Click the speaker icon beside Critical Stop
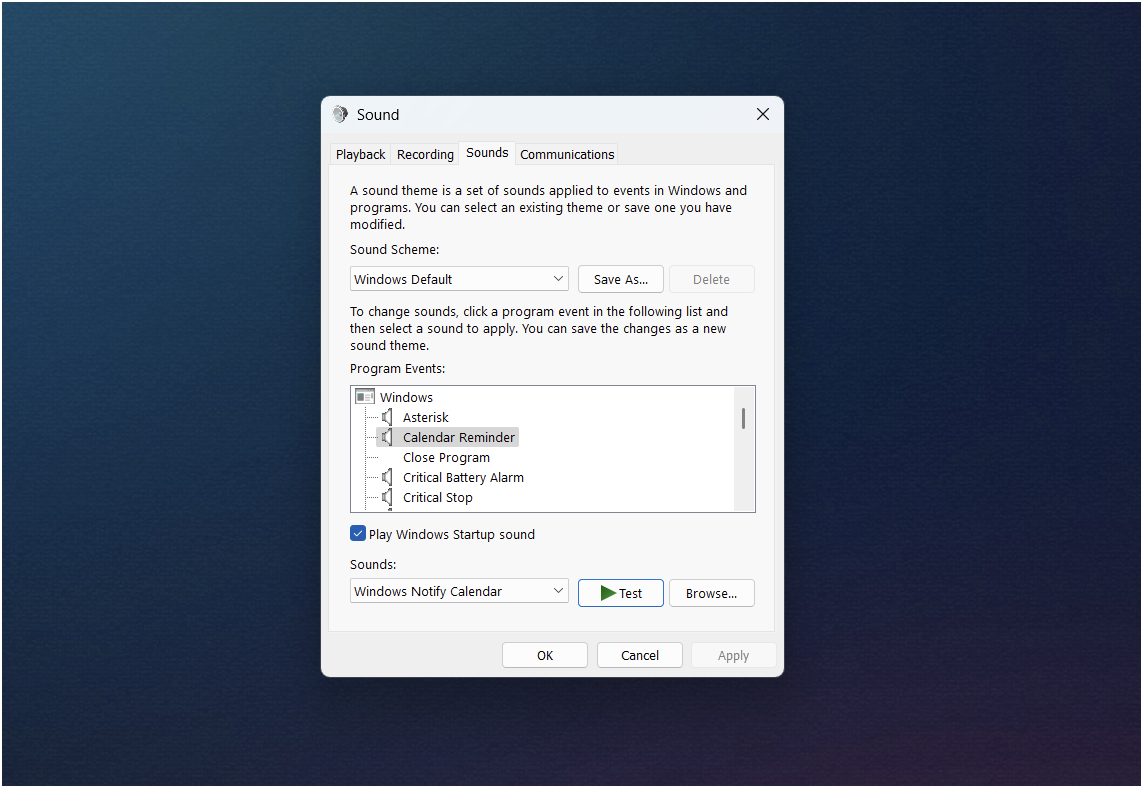Image resolution: width=1143 pixels, height=788 pixels. click(x=387, y=497)
